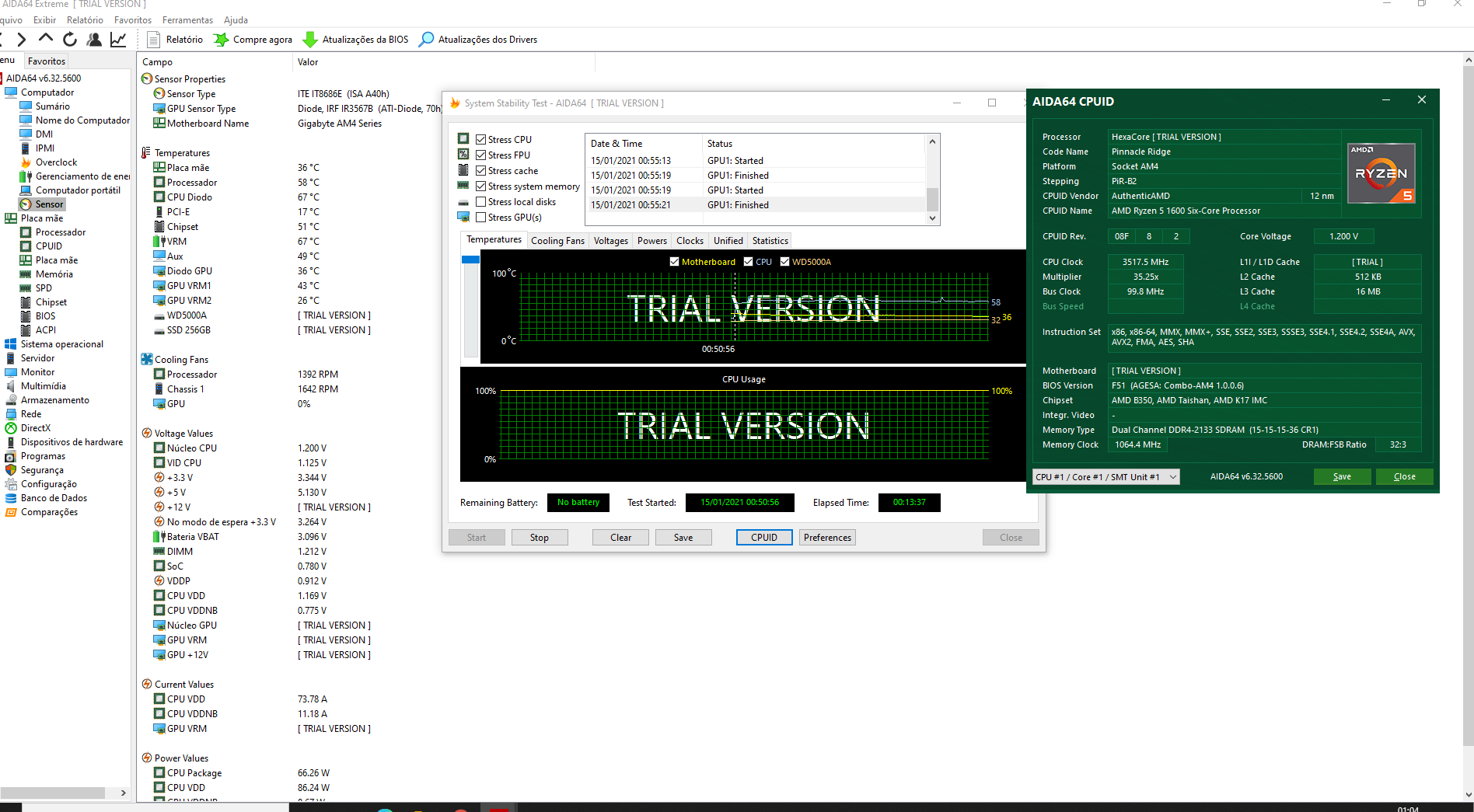Click the flame icon in Stability Test title
The height and width of the screenshot is (812, 1474).
point(456,103)
